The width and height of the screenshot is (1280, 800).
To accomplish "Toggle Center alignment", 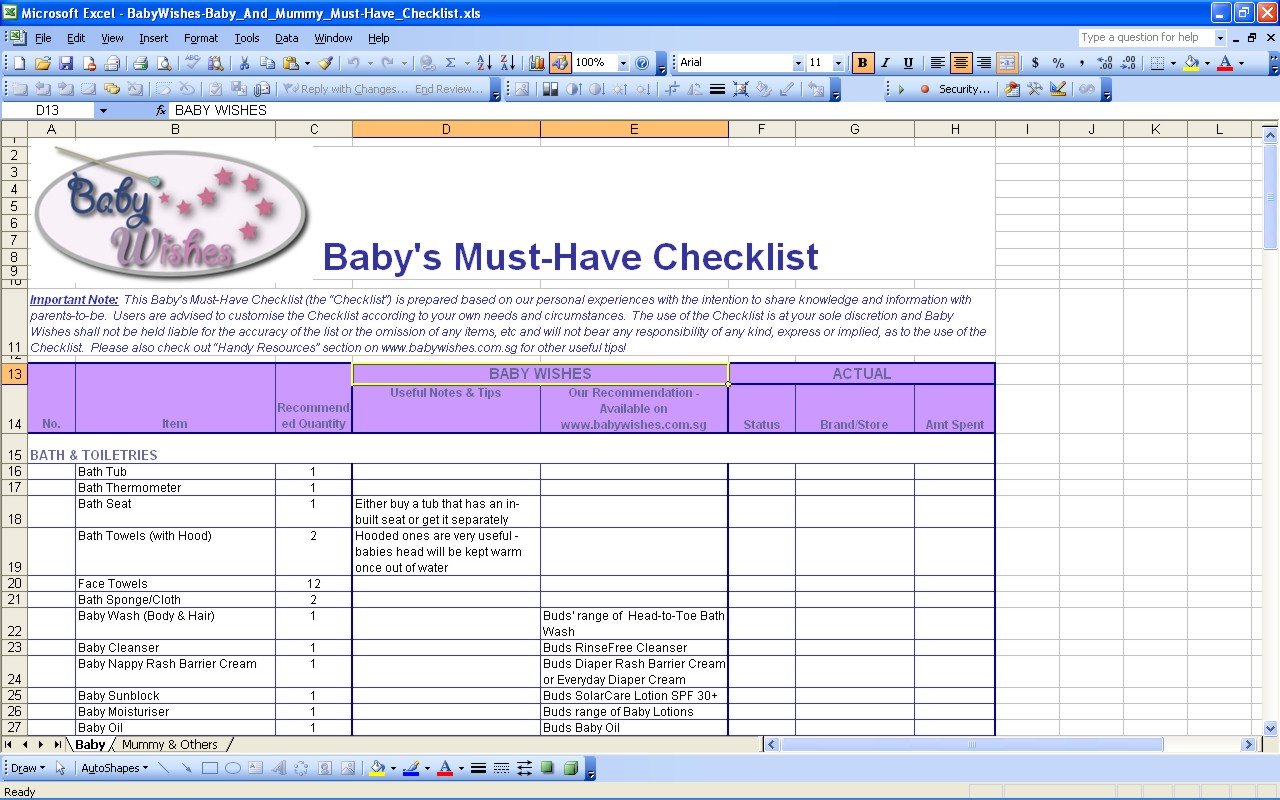I will click(x=961, y=63).
